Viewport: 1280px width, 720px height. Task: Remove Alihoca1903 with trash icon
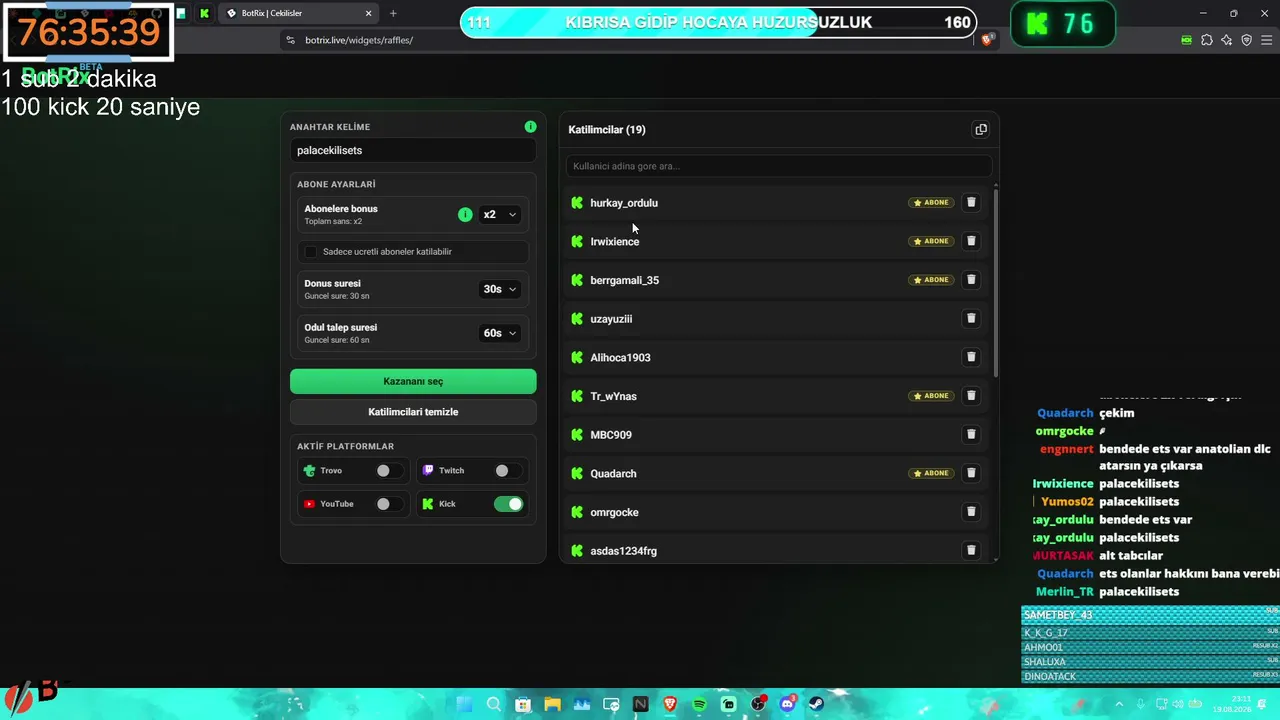tap(970, 357)
